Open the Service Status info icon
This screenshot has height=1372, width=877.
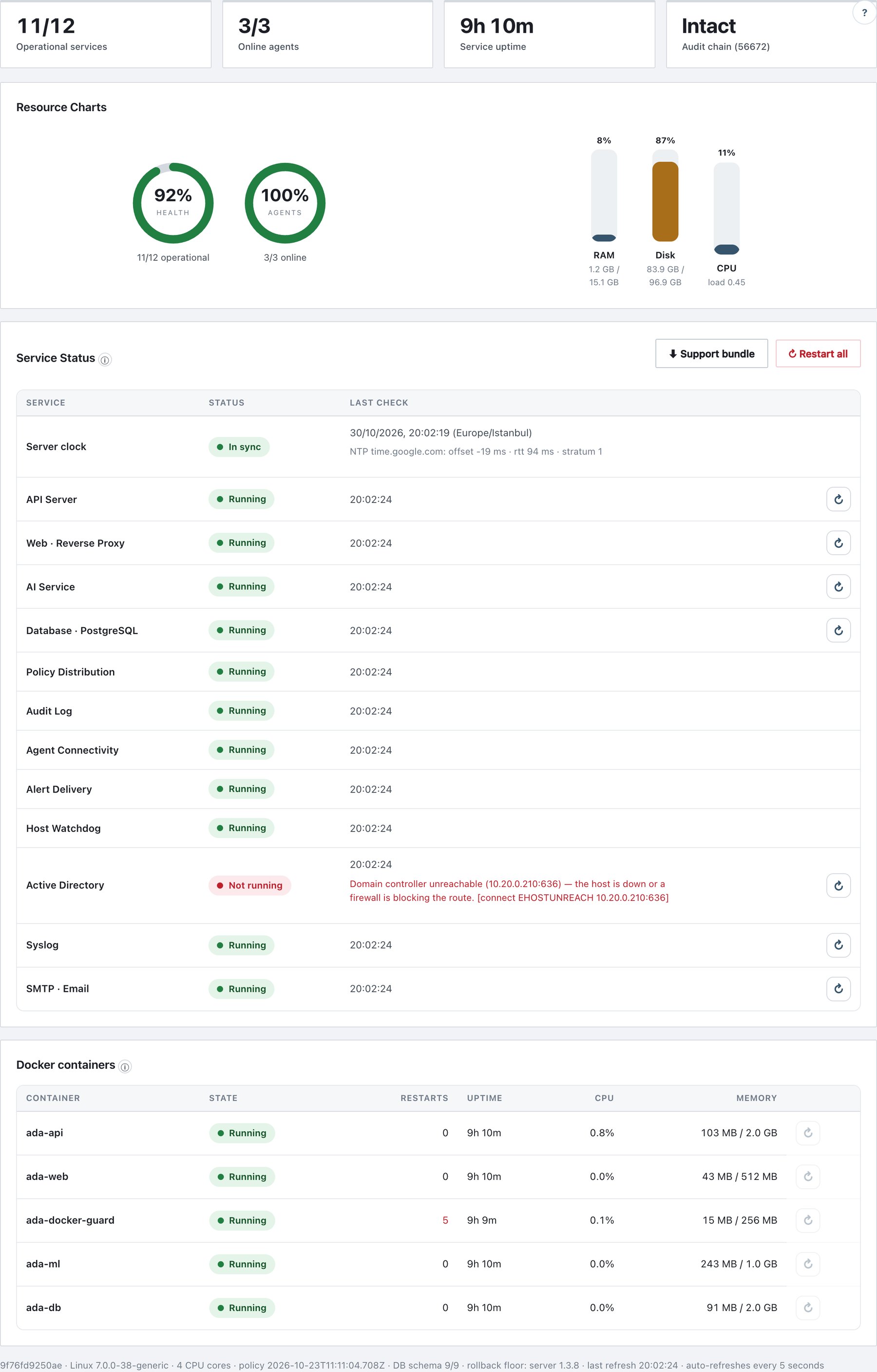(x=105, y=360)
